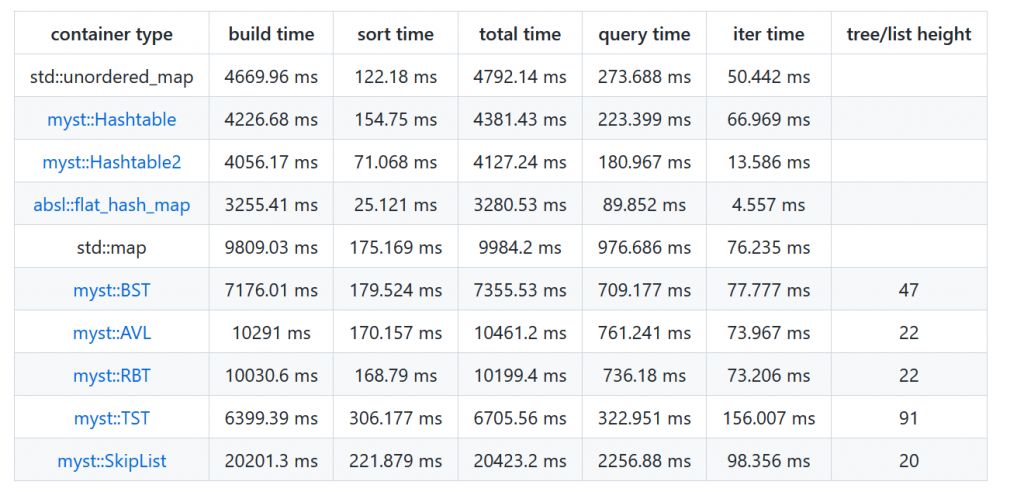This screenshot has width=1024, height=492.
Task: Select the 20201.3 ms build time cell
Action: pyautogui.click(x=271, y=461)
